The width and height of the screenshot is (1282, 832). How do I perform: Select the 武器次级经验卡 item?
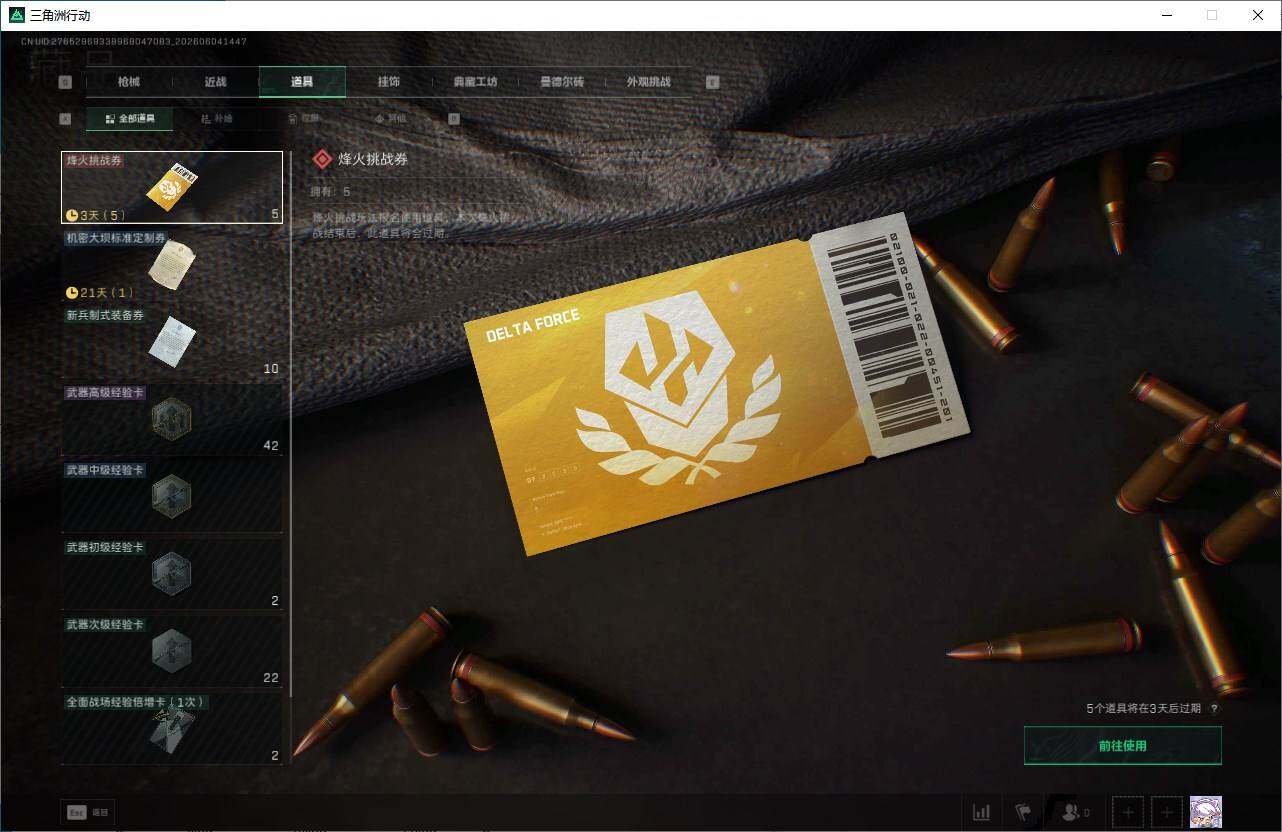click(172, 651)
